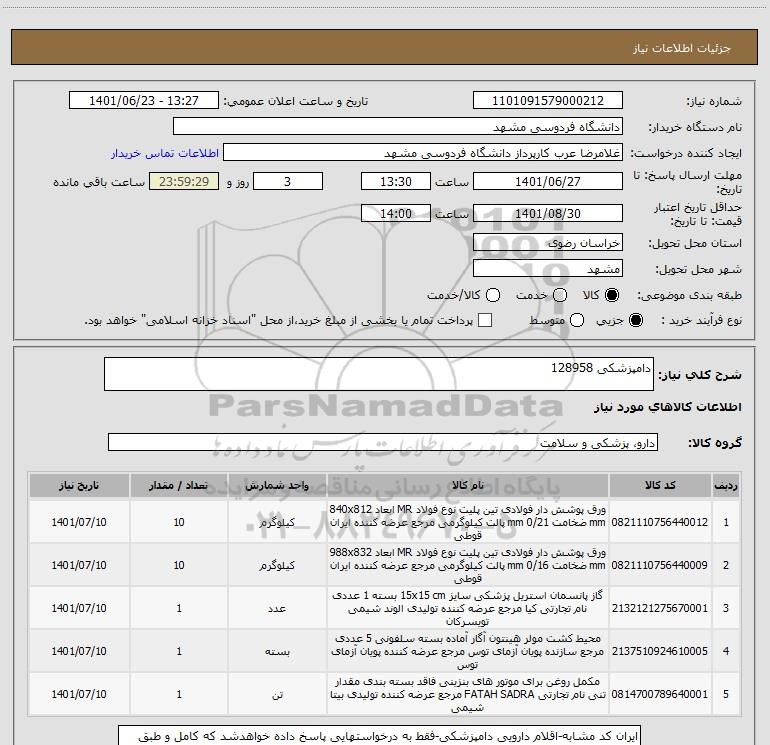Click the delivery city field مشهد
Viewport: 770px width, 745px height.
pyautogui.click(x=548, y=269)
